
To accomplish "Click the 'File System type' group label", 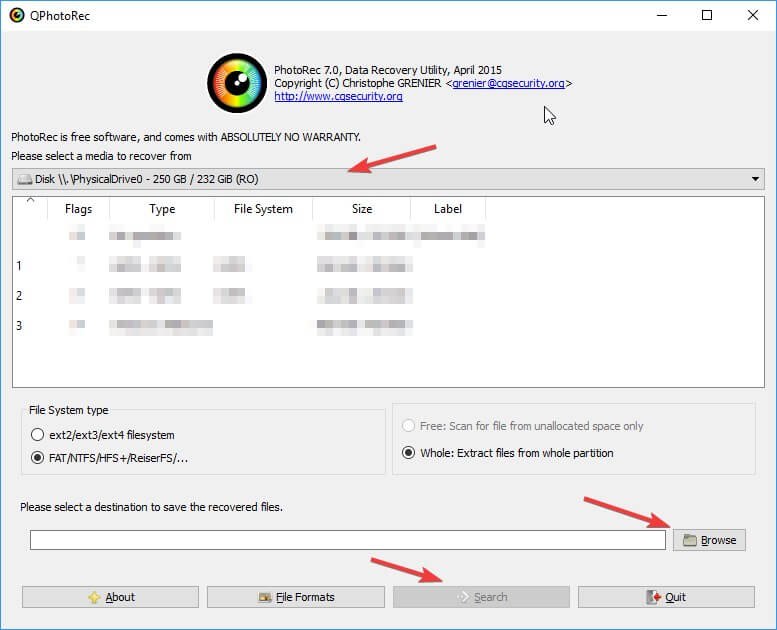I will (68, 410).
